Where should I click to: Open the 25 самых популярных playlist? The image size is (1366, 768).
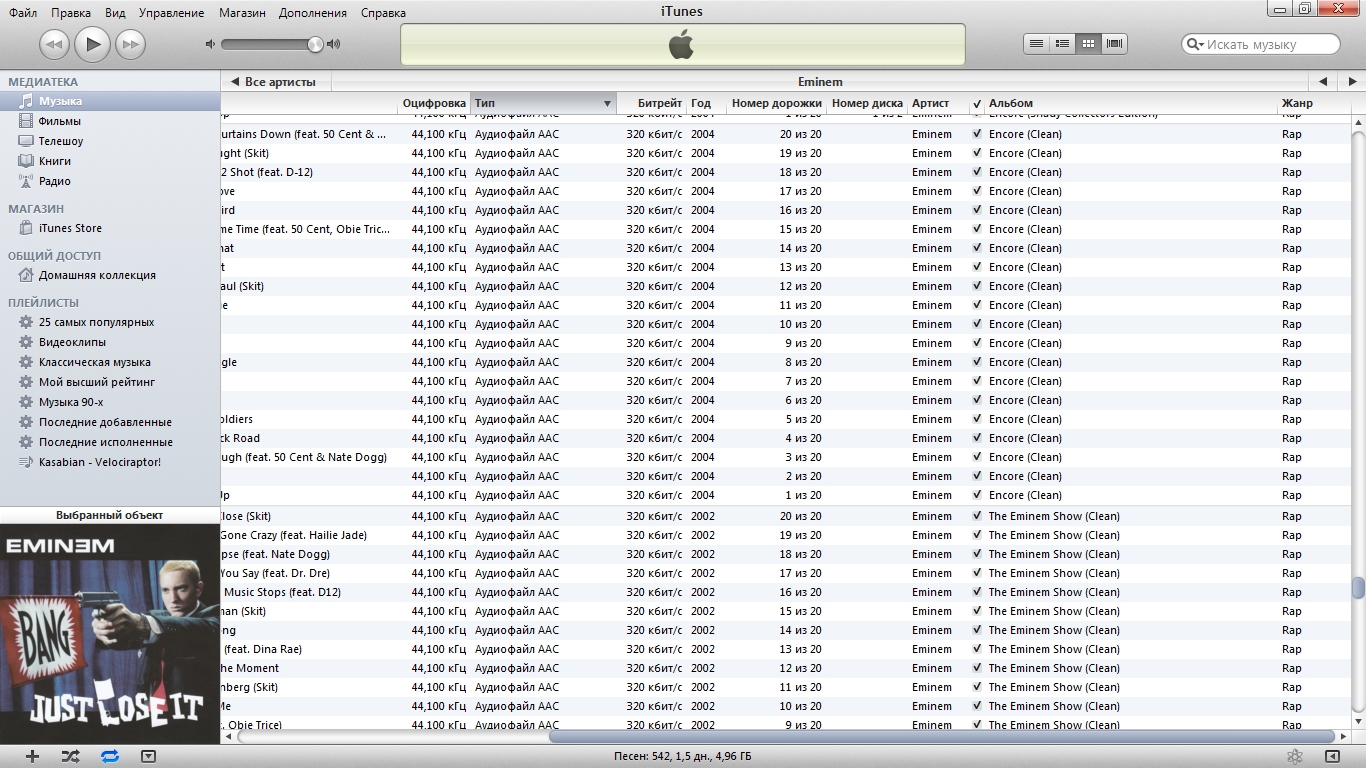(96, 322)
